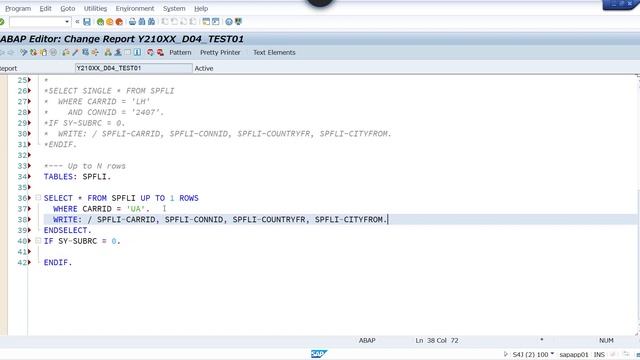Display the Object List icon
Image resolution: width=640 pixels, height=360 pixels.
point(108,52)
